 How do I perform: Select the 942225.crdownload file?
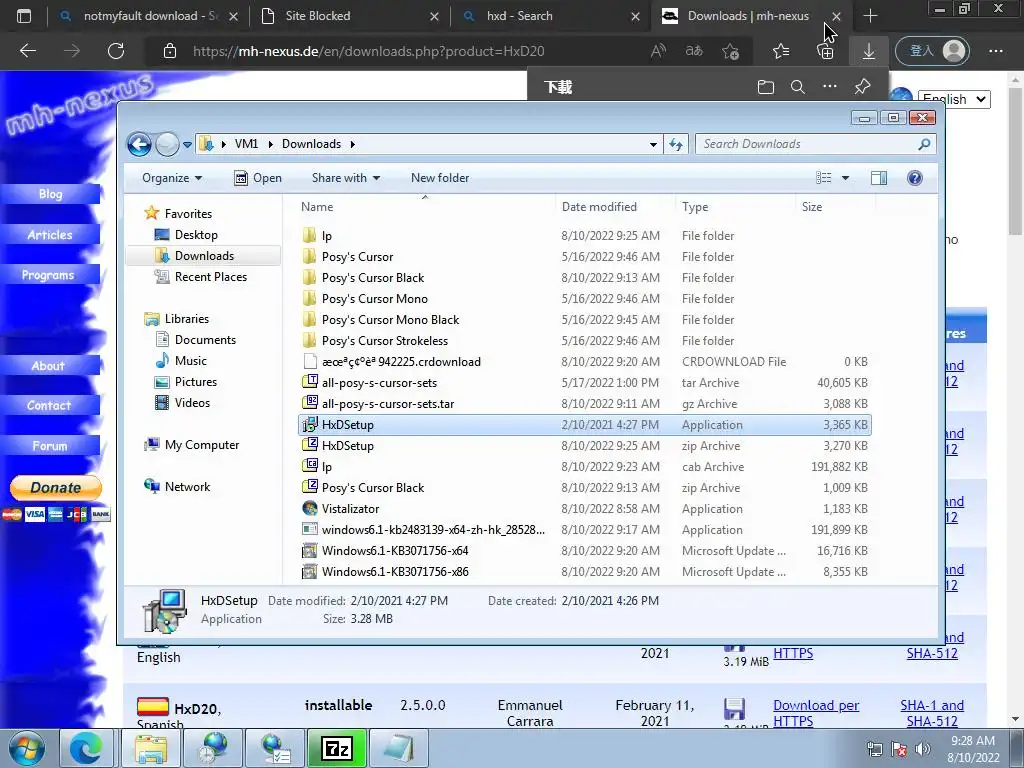coord(401,361)
